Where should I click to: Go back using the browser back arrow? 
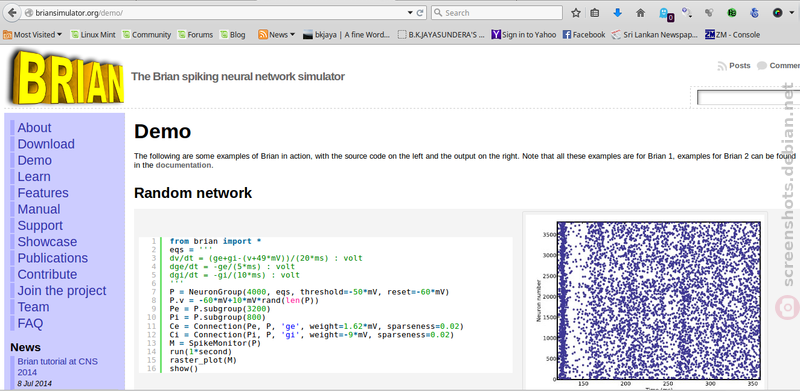click(x=11, y=13)
